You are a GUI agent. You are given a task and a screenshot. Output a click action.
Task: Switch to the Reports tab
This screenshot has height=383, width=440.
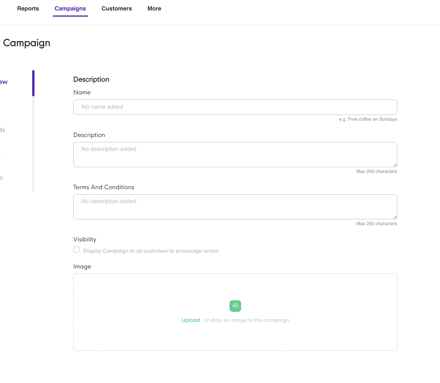tap(28, 9)
